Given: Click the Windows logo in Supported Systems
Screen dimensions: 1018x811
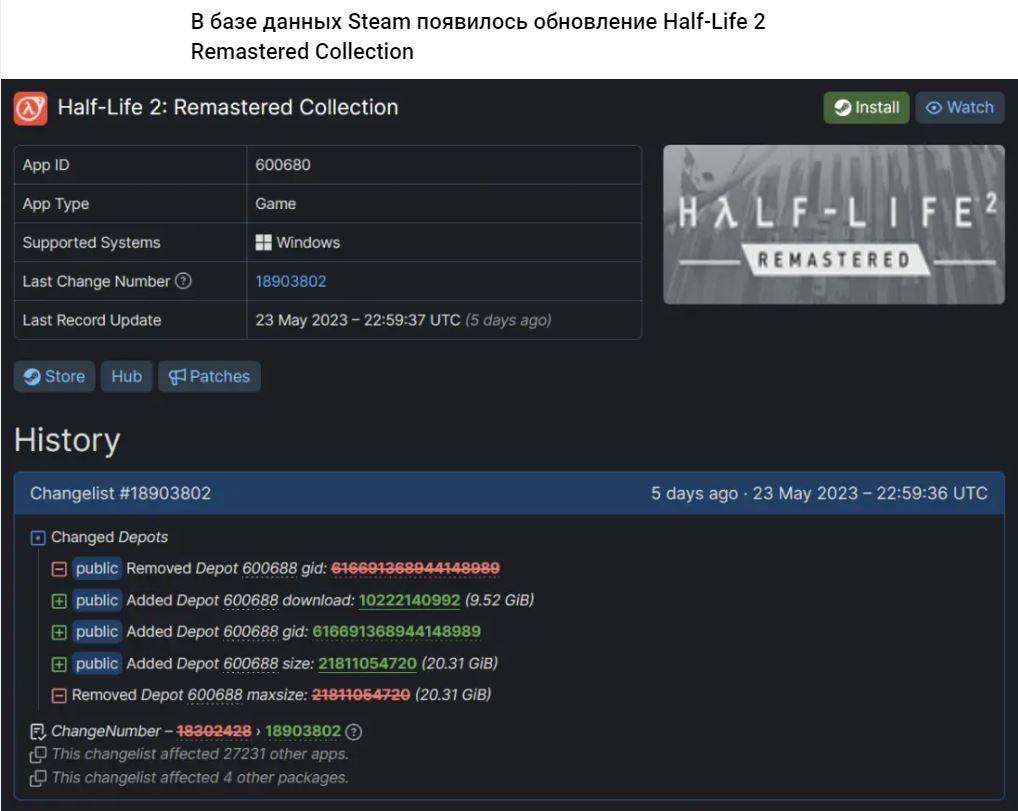Looking at the screenshot, I should (264, 243).
